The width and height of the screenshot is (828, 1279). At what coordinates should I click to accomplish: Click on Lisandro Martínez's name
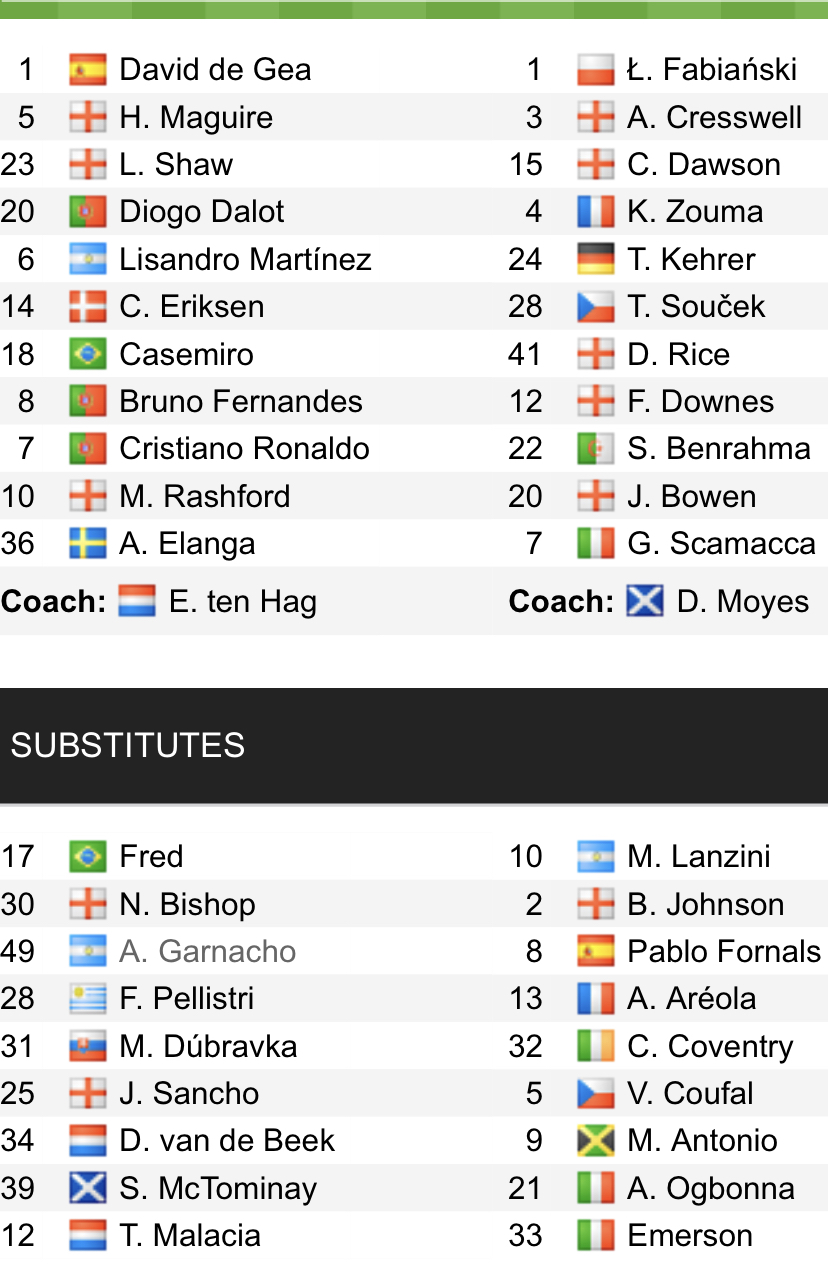click(x=245, y=260)
